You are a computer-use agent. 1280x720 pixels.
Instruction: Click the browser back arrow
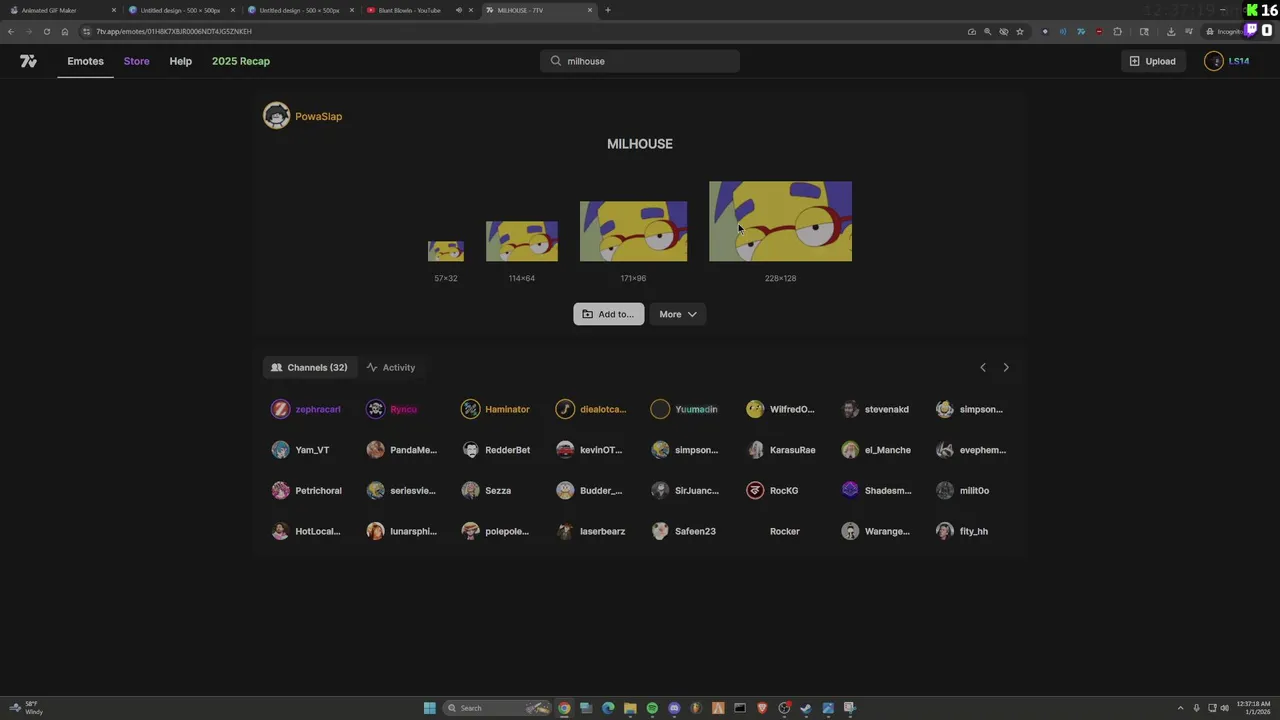(x=11, y=31)
